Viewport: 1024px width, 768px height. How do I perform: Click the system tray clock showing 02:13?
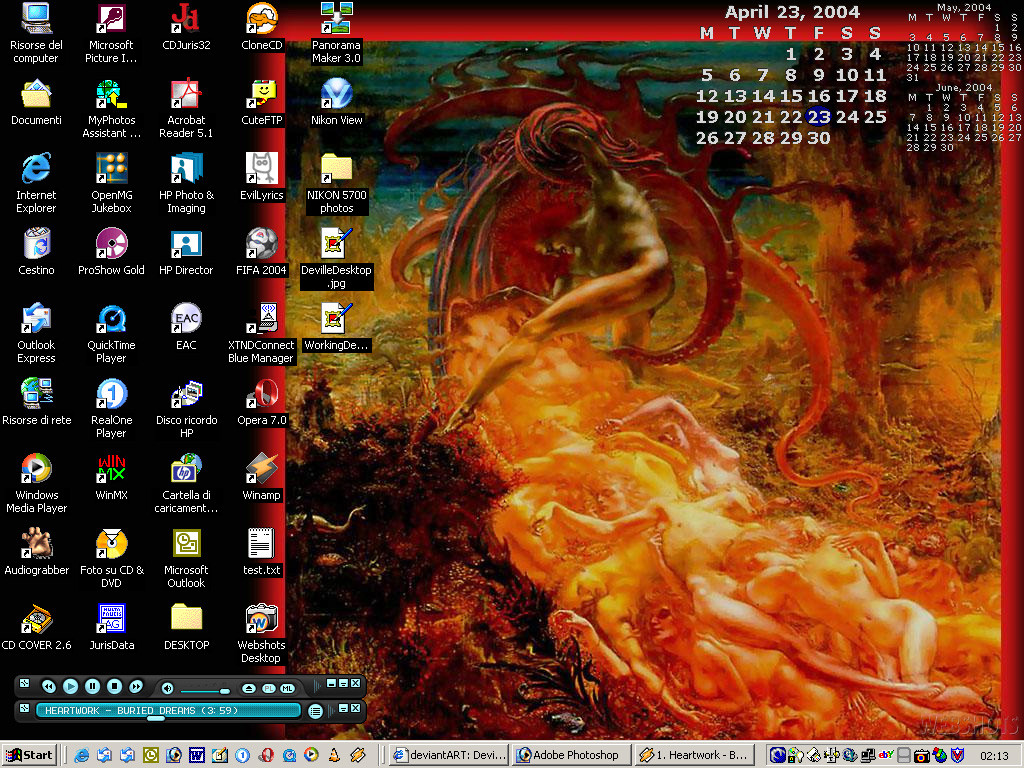tap(994, 756)
